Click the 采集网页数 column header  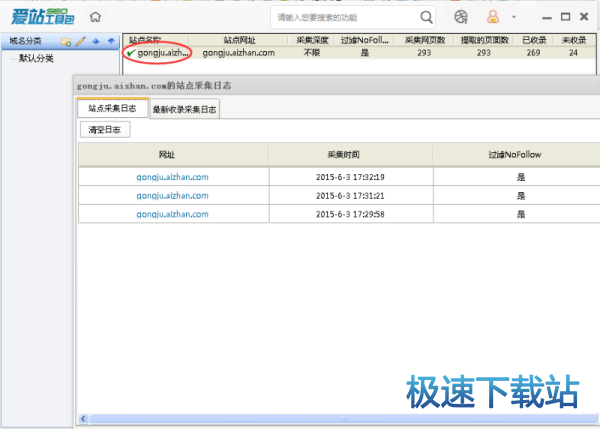(x=424, y=40)
